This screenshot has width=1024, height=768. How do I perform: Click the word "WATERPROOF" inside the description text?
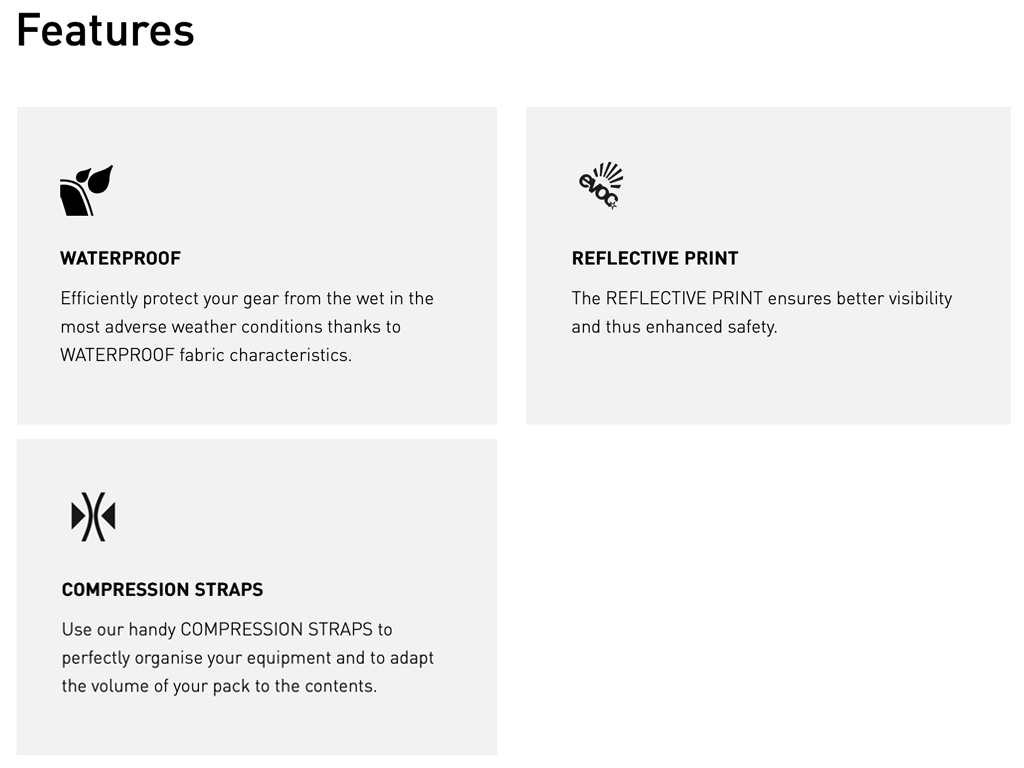(x=116, y=355)
